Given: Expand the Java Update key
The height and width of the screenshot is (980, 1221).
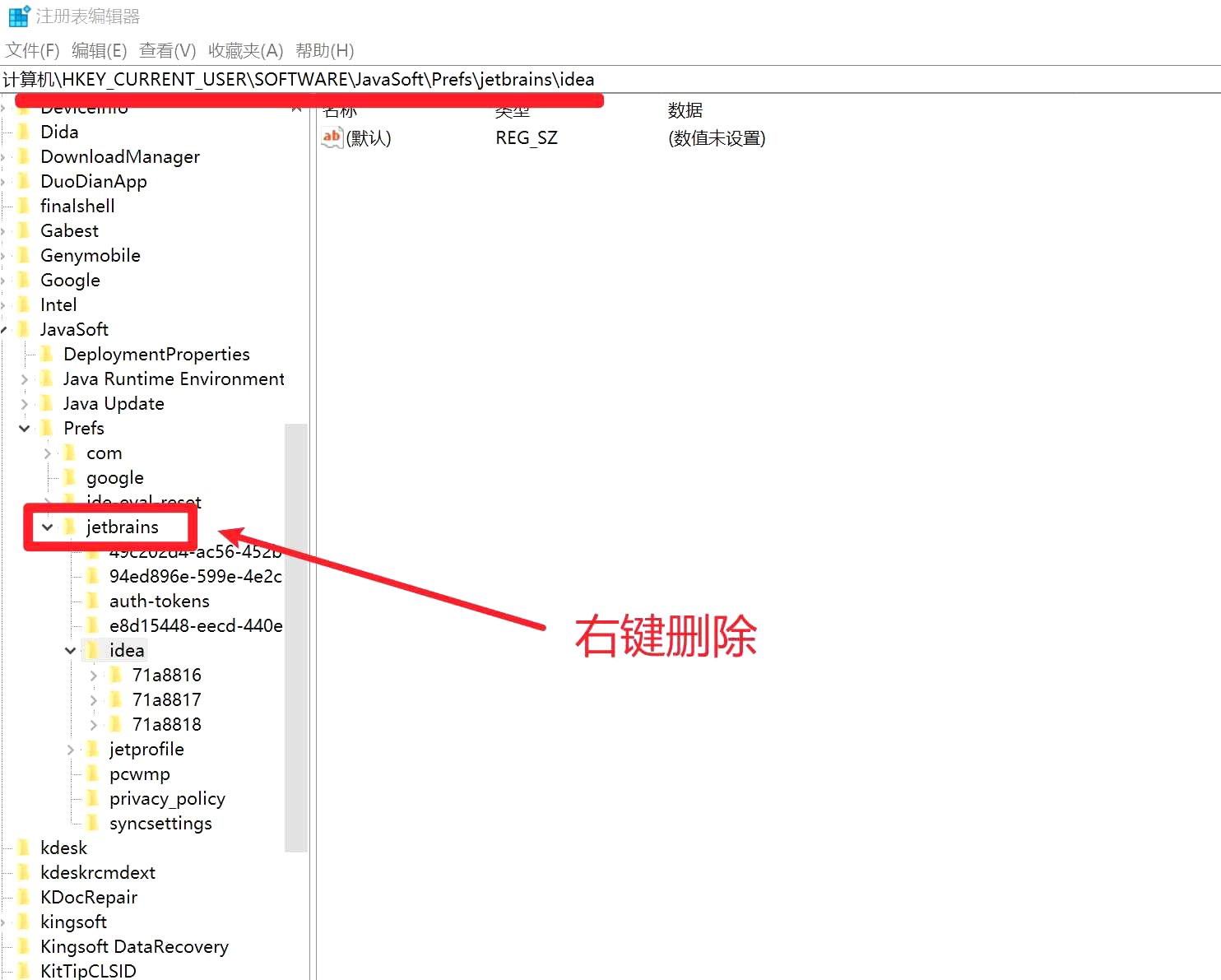Looking at the screenshot, I should coord(25,404).
